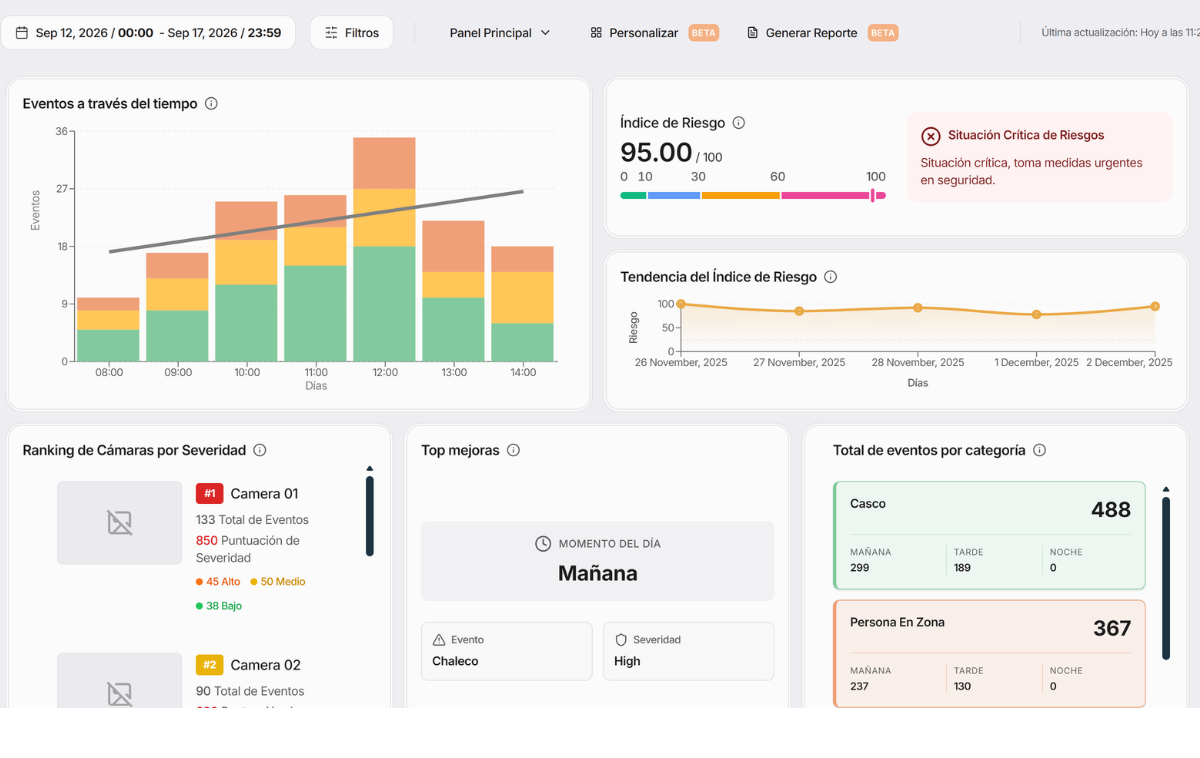Select the 12:00 bar in events chart
The width and height of the screenshot is (1200, 758).
coord(385,249)
